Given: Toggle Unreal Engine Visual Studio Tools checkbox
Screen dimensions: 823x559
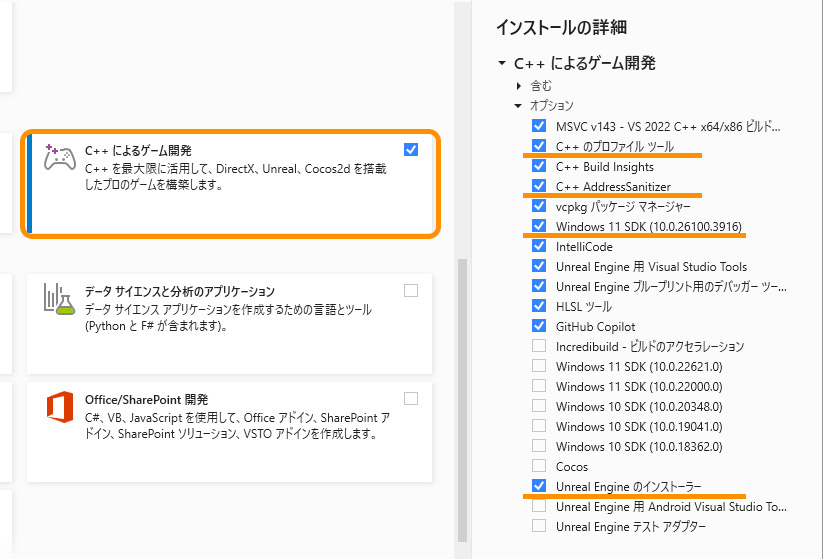Looking at the screenshot, I should pos(539,265).
